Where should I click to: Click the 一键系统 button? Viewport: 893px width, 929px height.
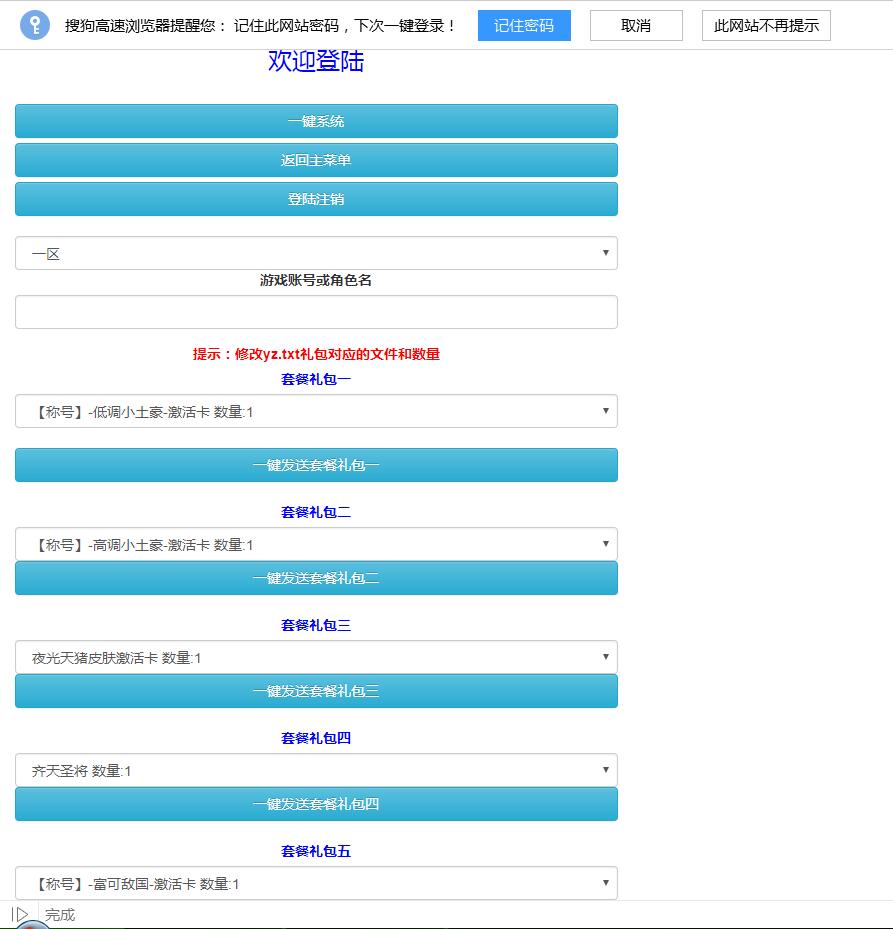click(316, 121)
